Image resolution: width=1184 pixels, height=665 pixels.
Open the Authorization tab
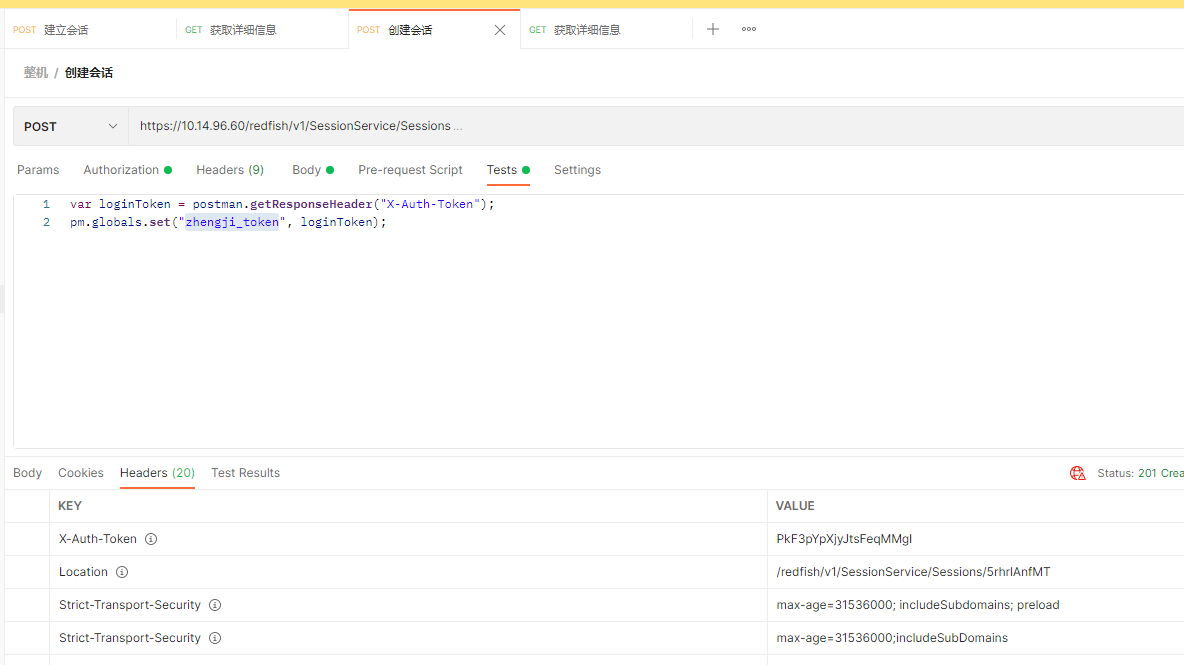click(x=121, y=169)
